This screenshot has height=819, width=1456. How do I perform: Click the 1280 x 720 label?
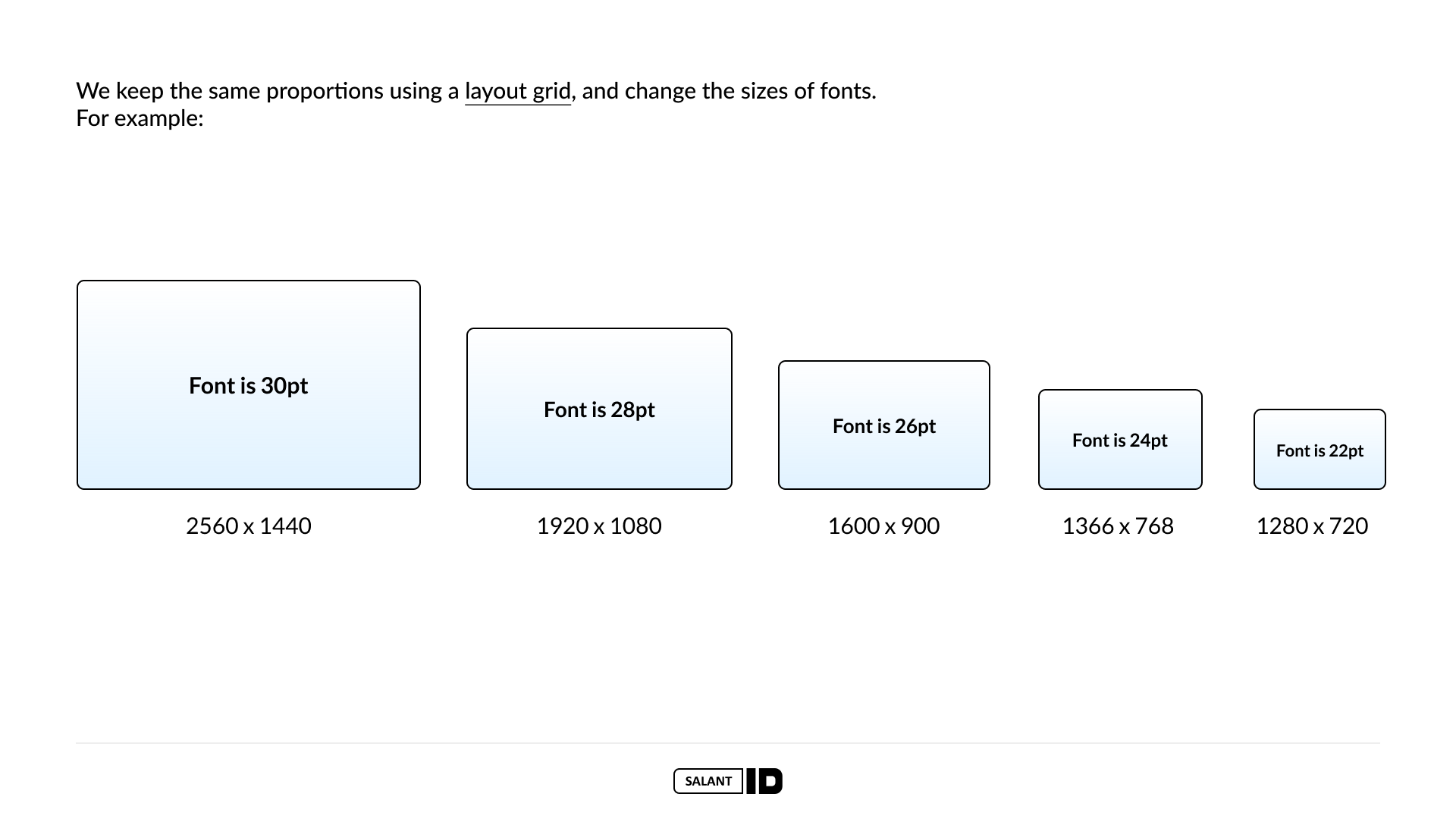(1312, 526)
